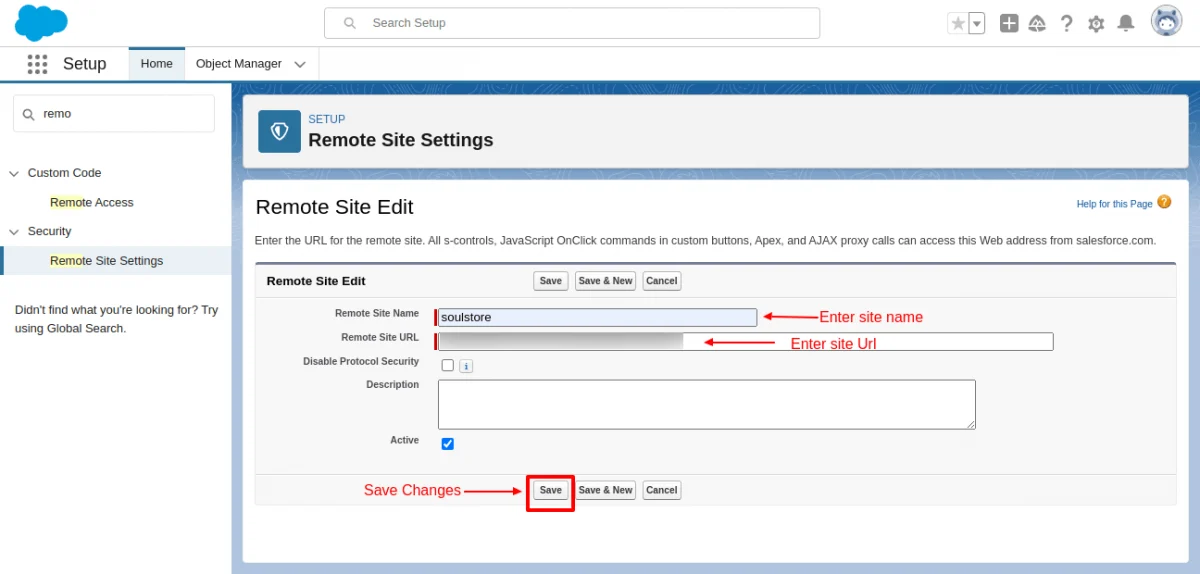
Task: Click the Remote Site URL field
Action: pyautogui.click(x=745, y=342)
